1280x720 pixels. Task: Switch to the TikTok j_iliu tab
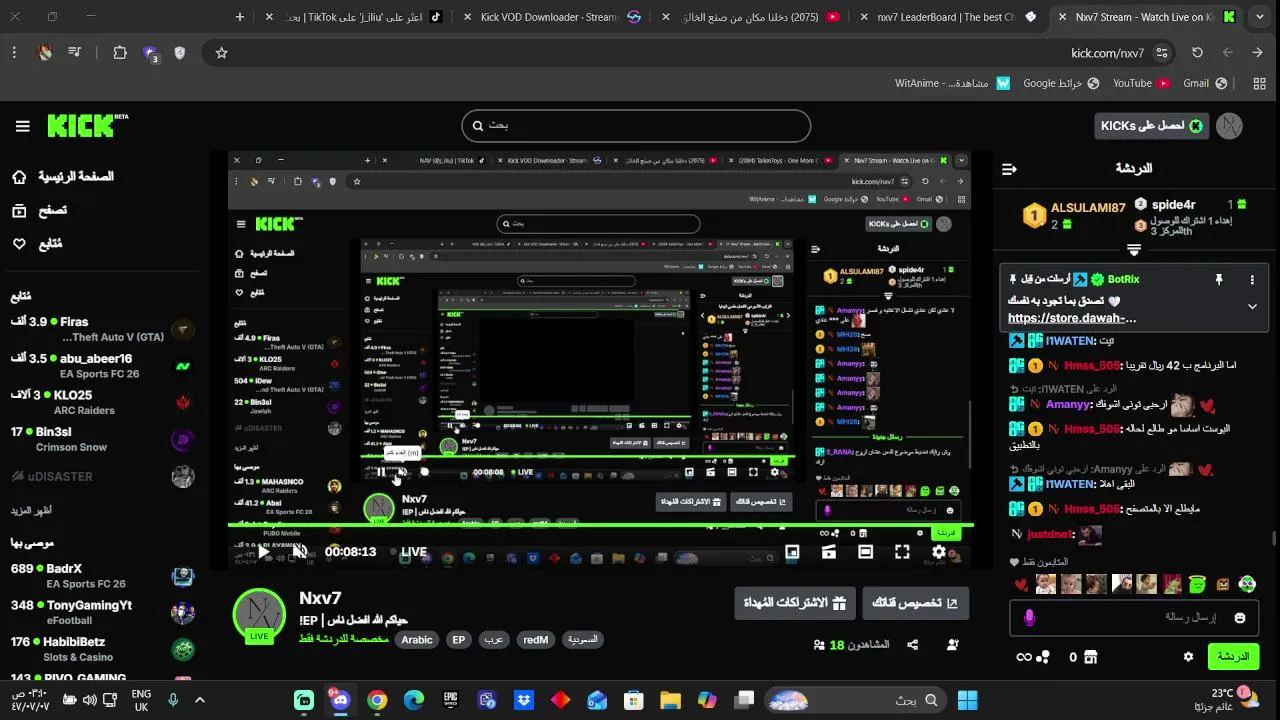pos(353,17)
